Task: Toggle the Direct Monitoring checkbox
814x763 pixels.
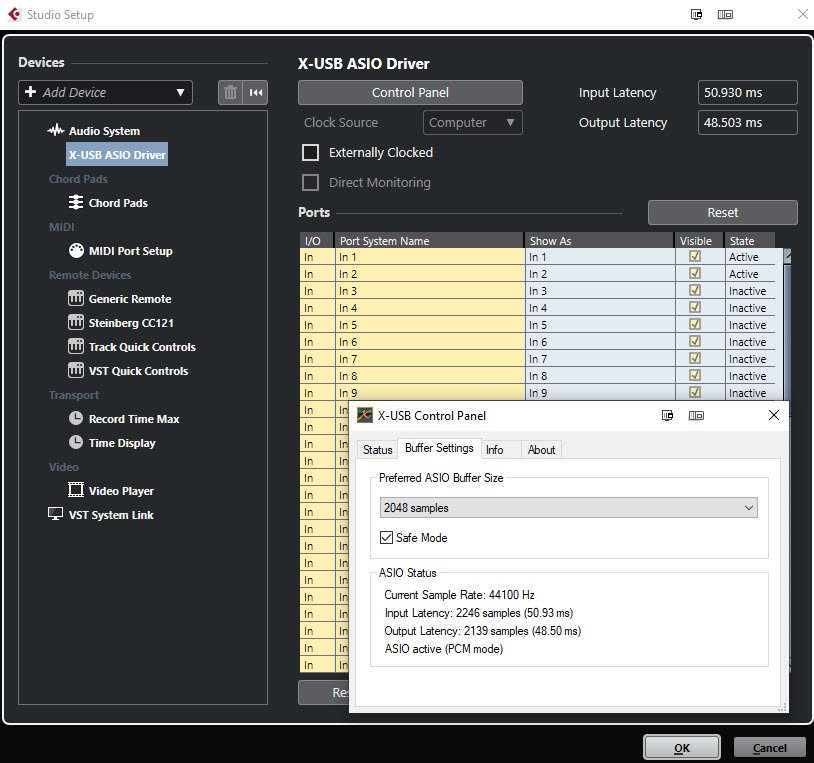Action: pyautogui.click(x=310, y=183)
